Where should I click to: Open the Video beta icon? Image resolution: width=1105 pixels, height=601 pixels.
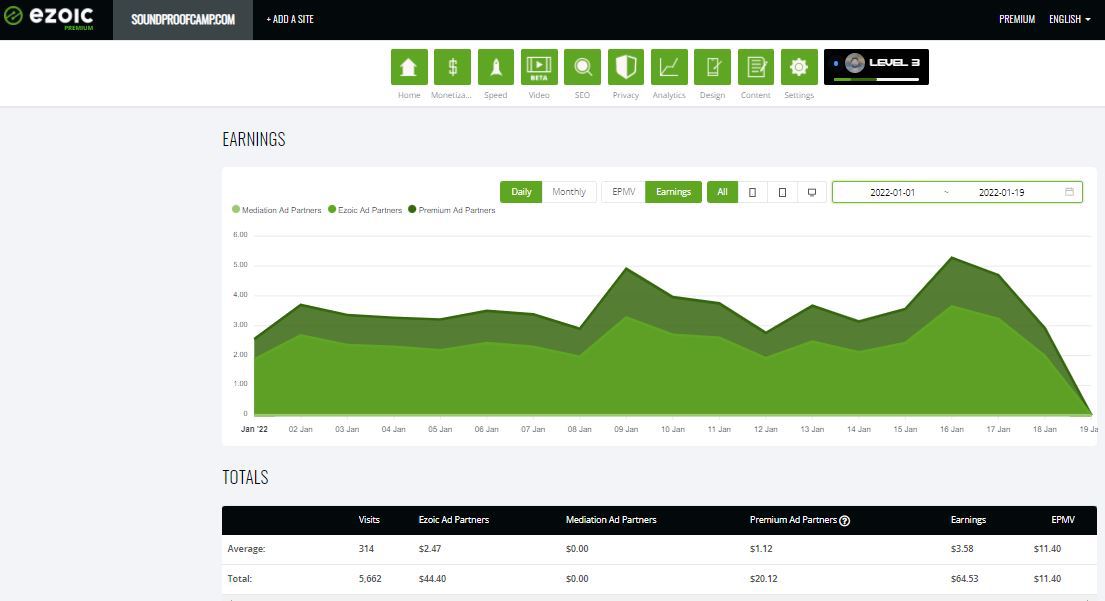click(x=539, y=67)
